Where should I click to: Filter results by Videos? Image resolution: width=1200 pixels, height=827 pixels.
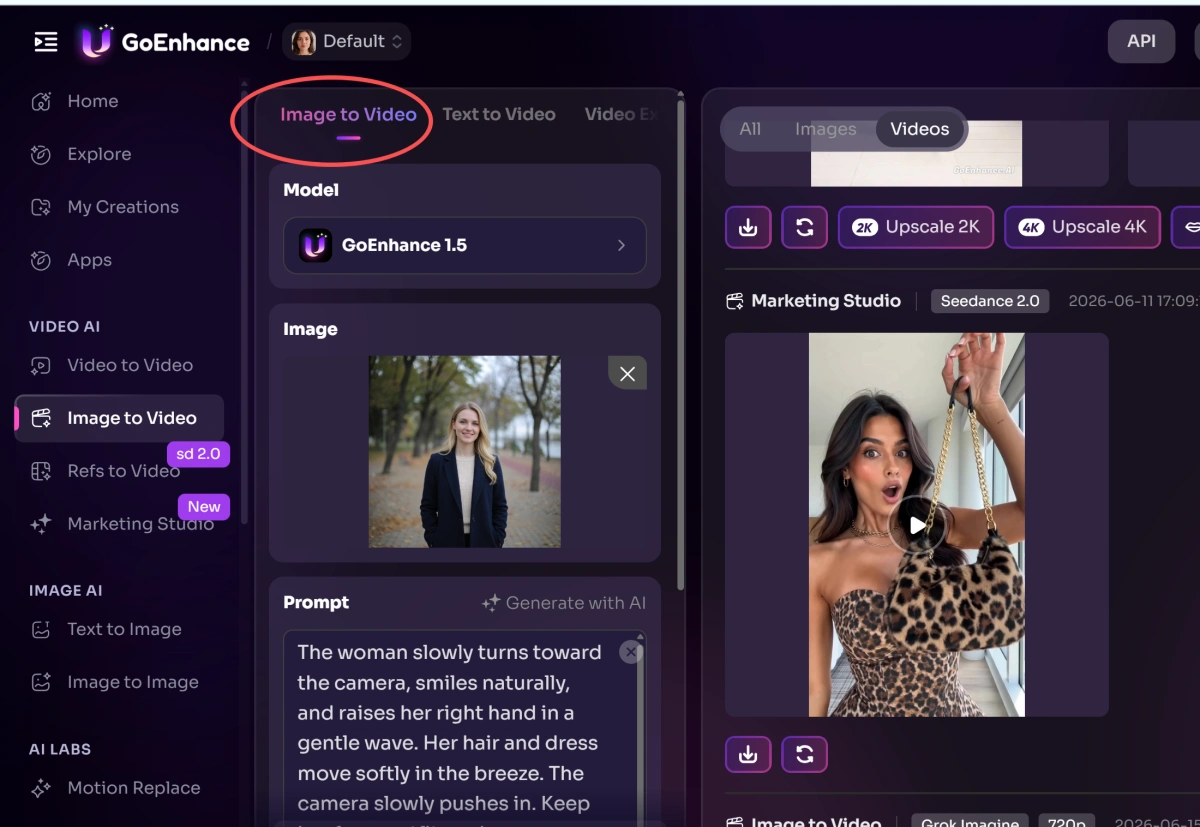click(x=920, y=128)
